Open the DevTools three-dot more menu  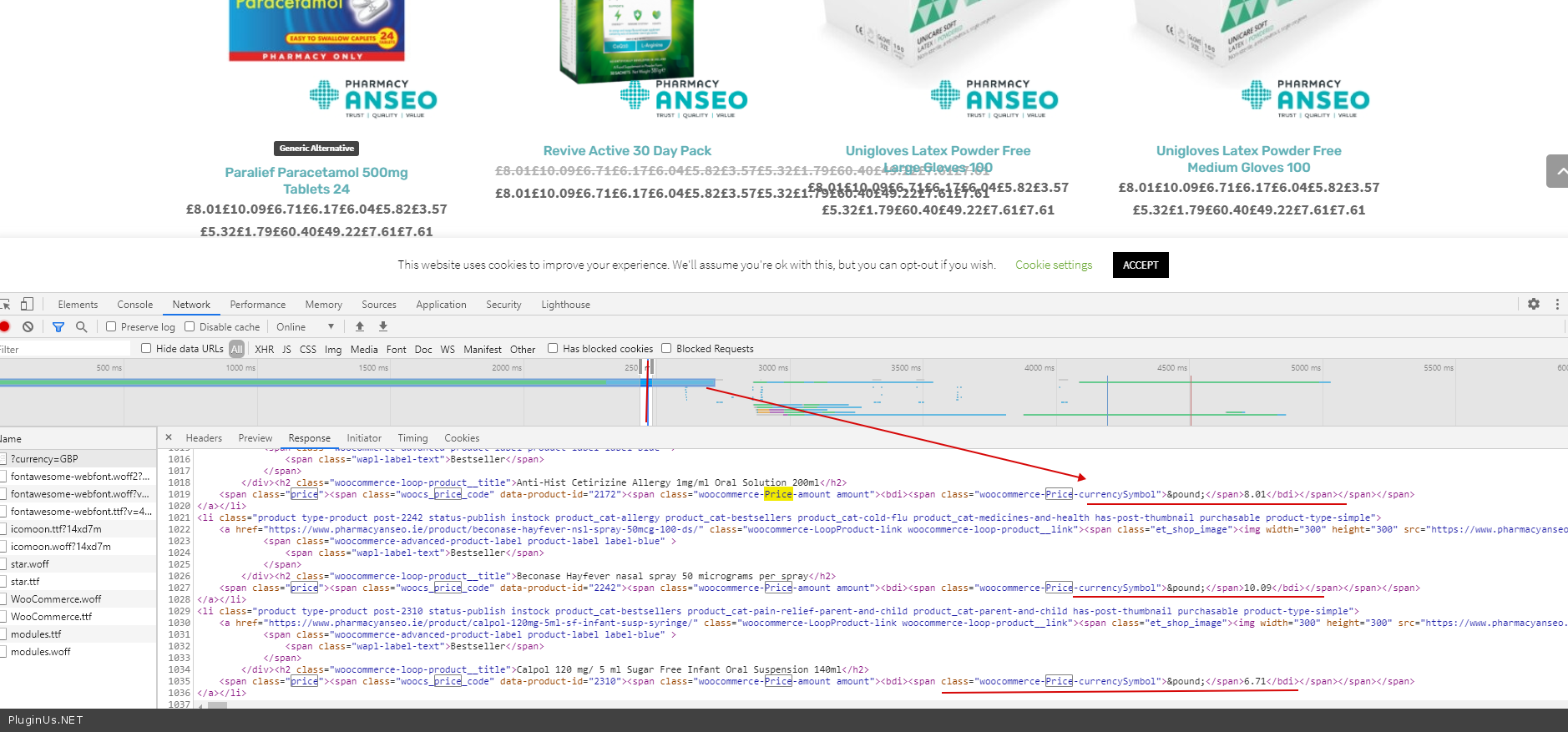click(x=1557, y=305)
